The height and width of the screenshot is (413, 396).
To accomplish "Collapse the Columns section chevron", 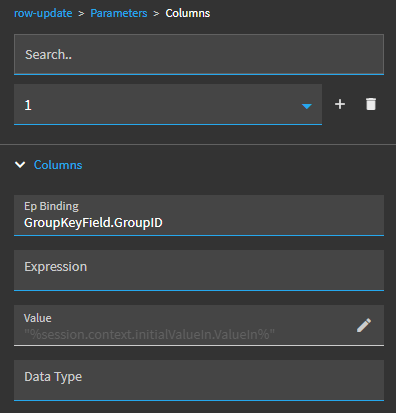I will coord(20,165).
